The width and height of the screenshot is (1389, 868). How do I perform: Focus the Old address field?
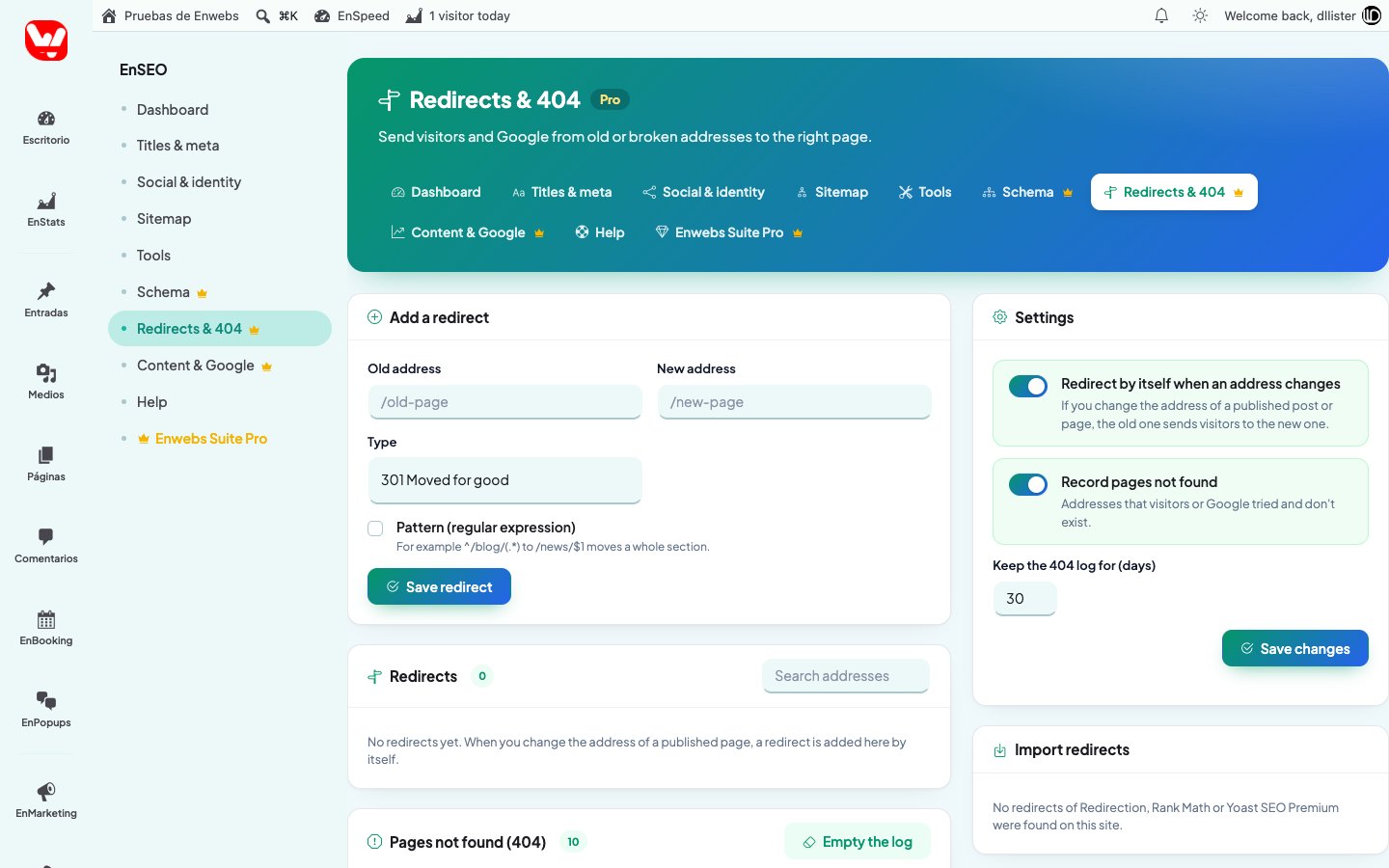tap(504, 402)
